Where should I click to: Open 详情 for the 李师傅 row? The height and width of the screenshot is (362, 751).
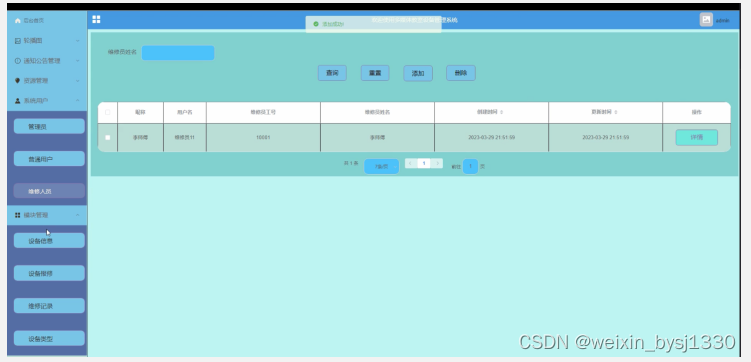696,137
